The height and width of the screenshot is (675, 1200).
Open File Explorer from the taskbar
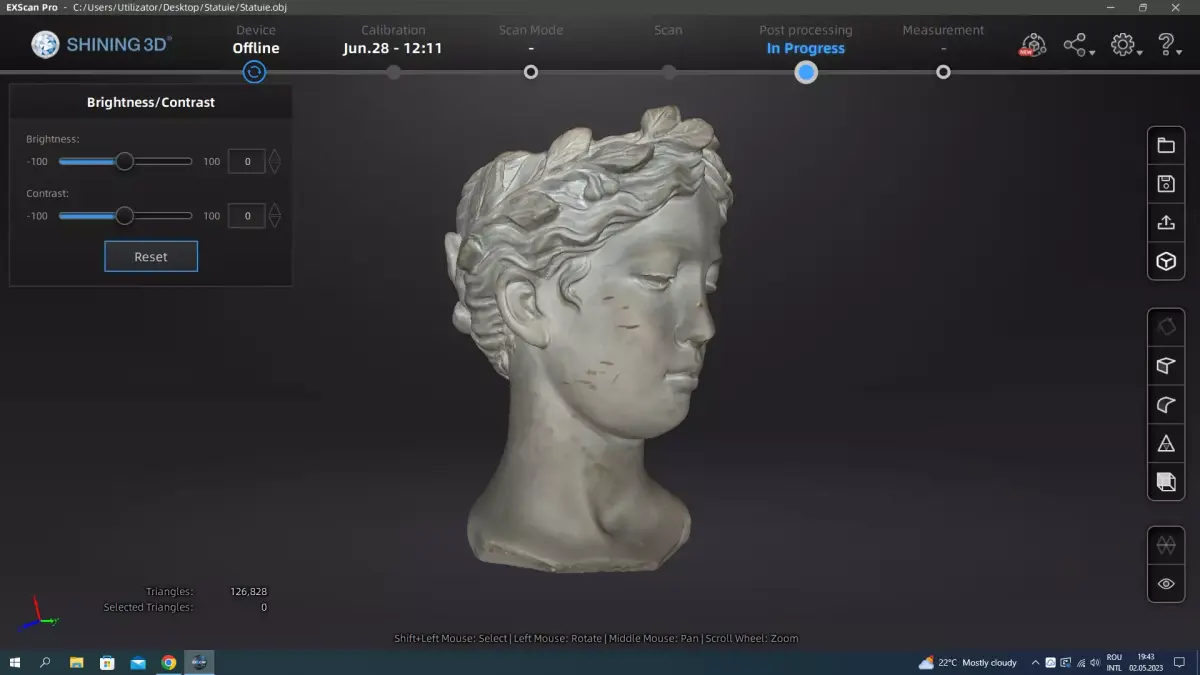click(x=77, y=662)
